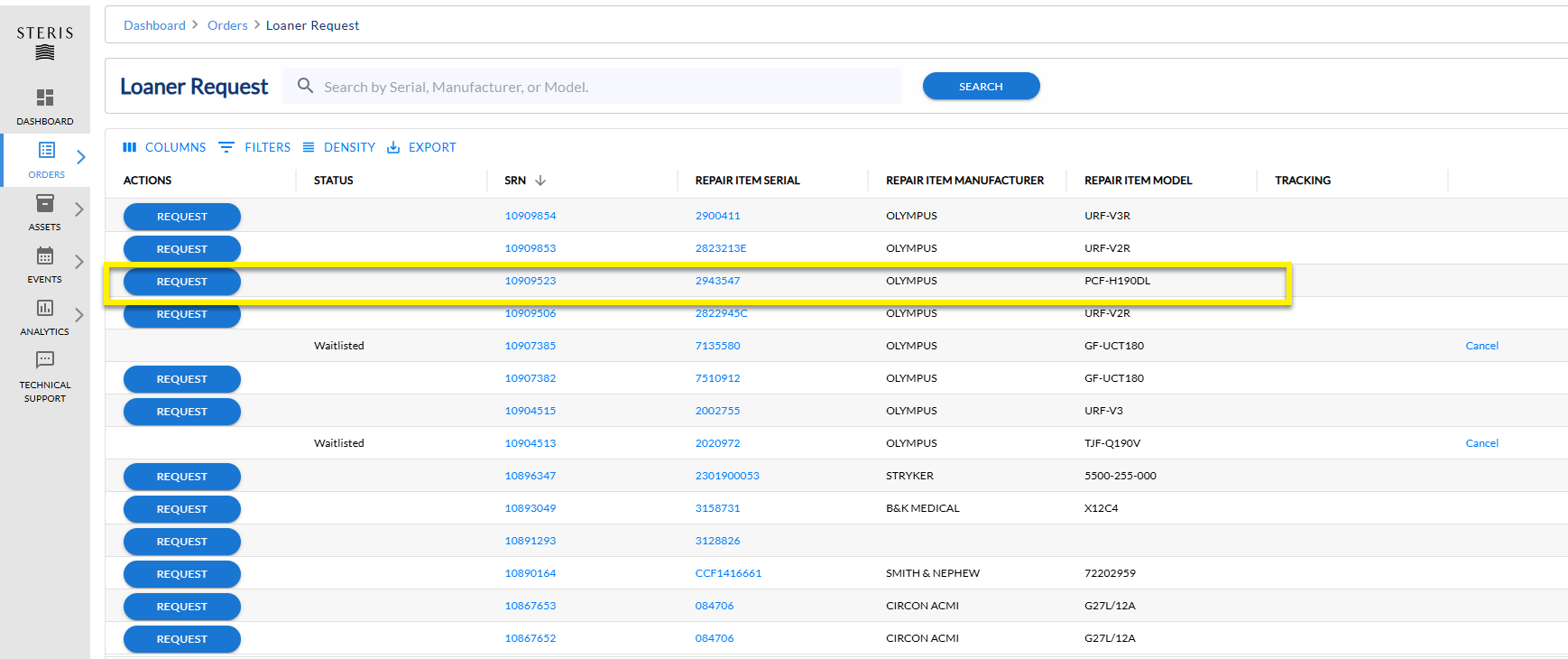Request loaner for SRN 10909523
Viewport: 1568px width, 659px height.
point(182,282)
